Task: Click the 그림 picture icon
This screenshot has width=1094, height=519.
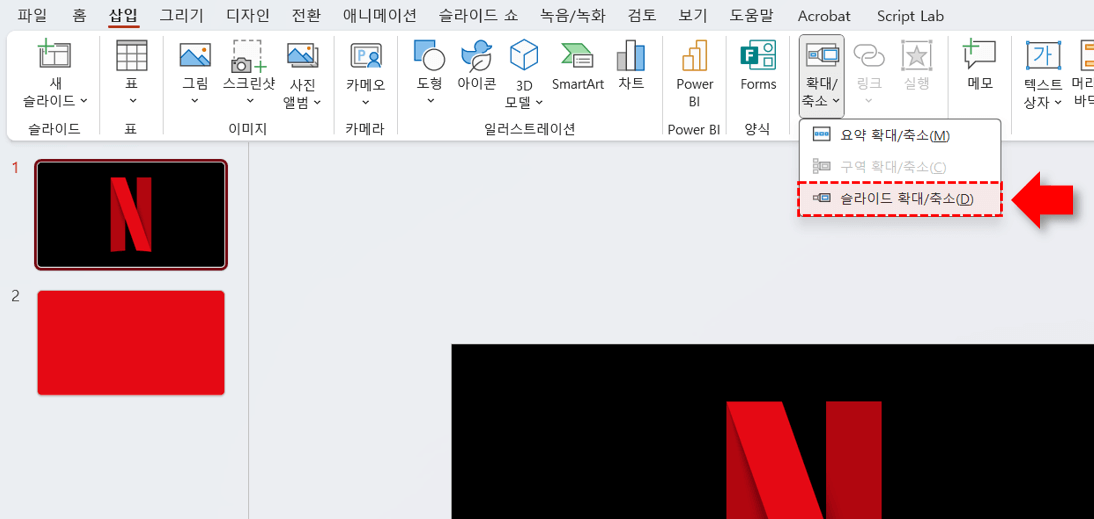Action: [195, 55]
